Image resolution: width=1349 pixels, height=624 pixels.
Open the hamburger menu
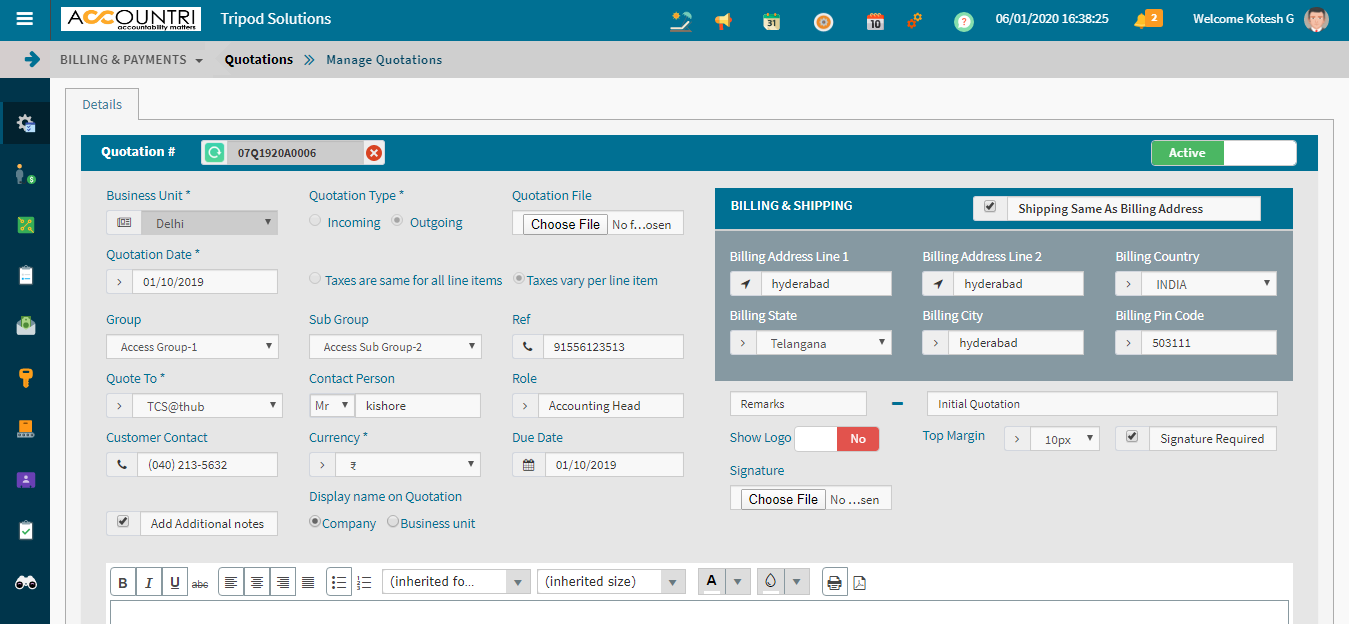[x=25, y=19]
